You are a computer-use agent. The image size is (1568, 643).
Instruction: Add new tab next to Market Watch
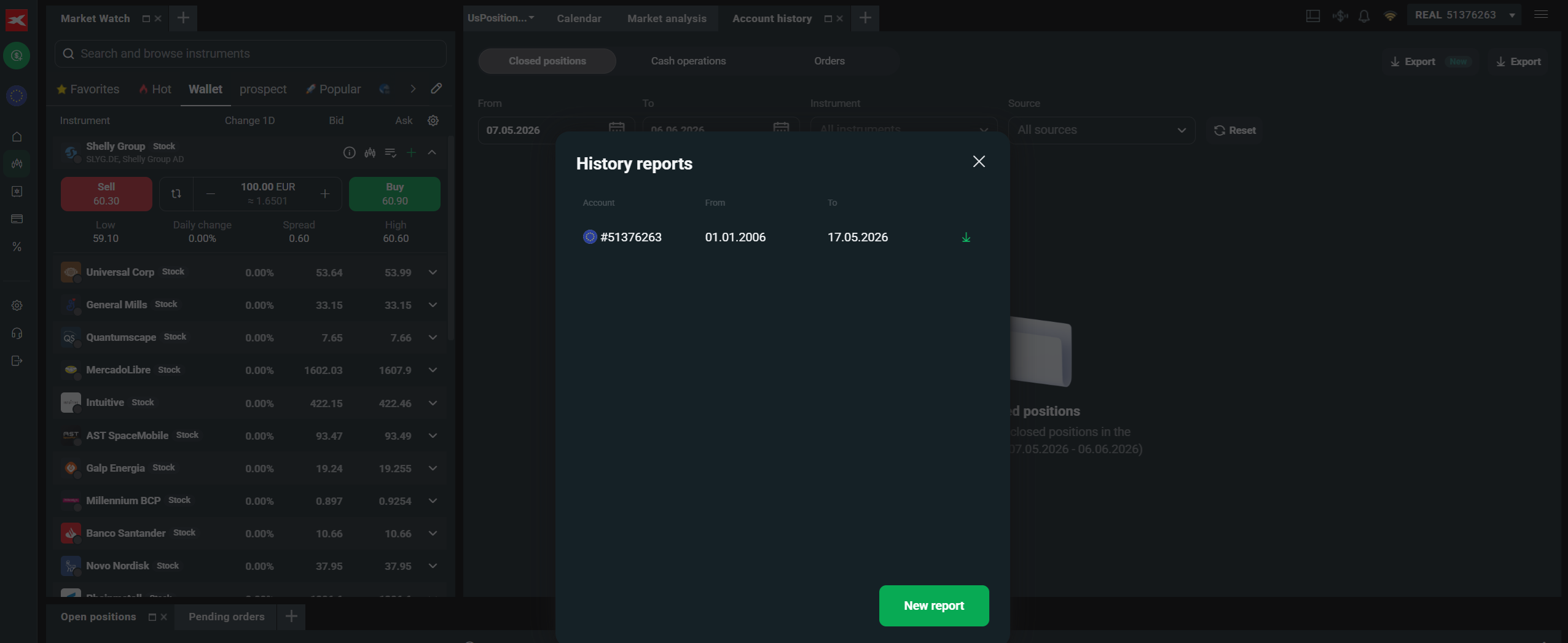point(183,18)
